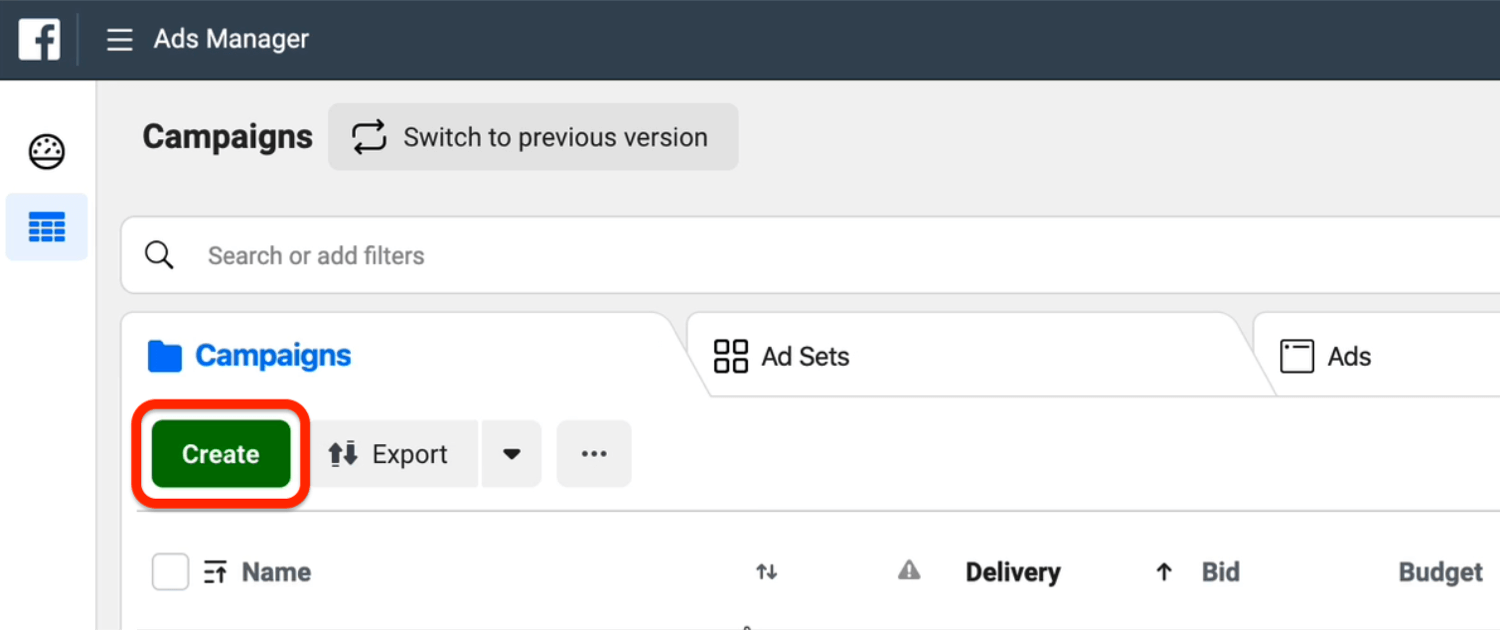The height and width of the screenshot is (630, 1500).
Task: Sort by the up-down arrows column
Action: [x=767, y=572]
